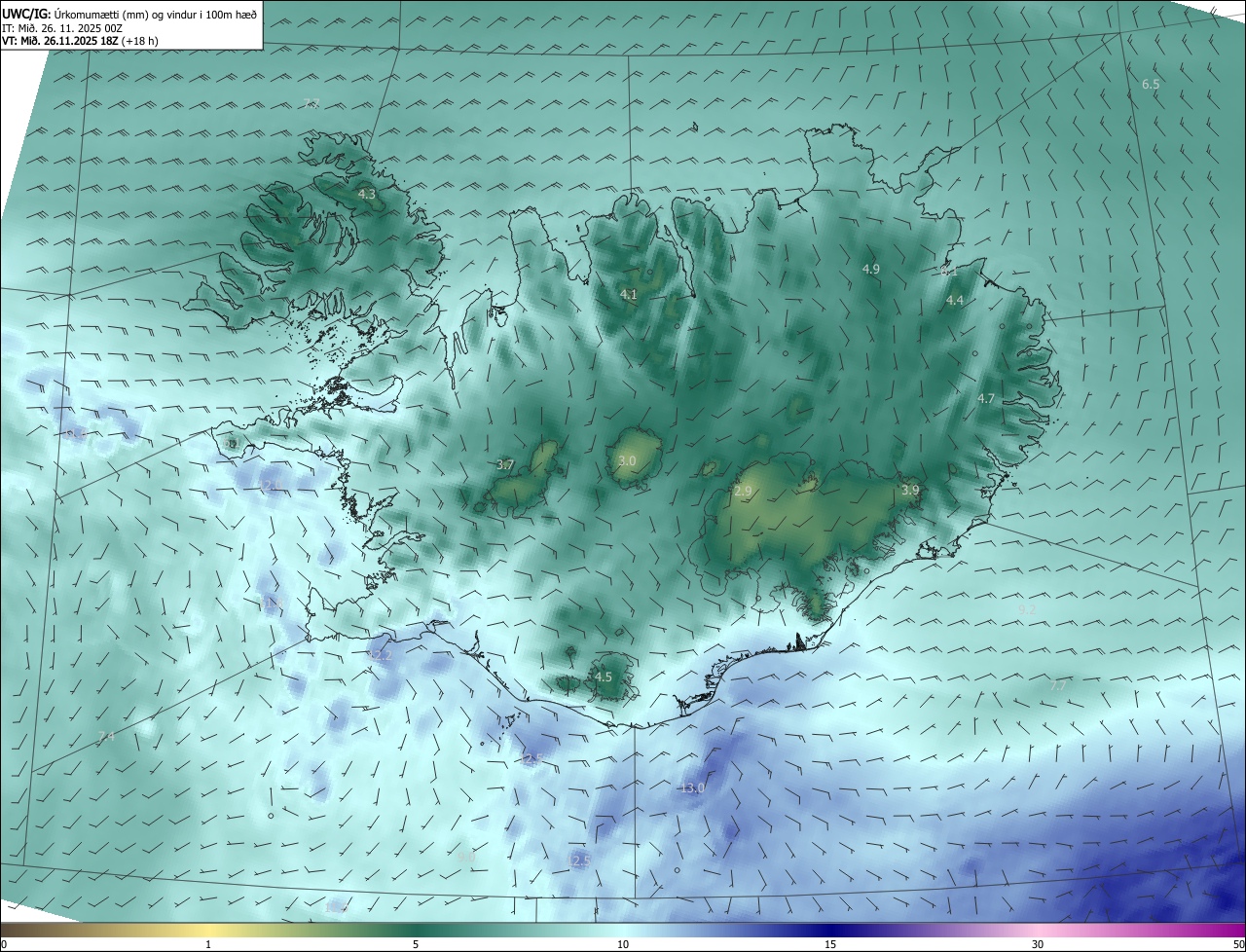
Task: Click the 15 label on the color scale
Action: (x=830, y=944)
